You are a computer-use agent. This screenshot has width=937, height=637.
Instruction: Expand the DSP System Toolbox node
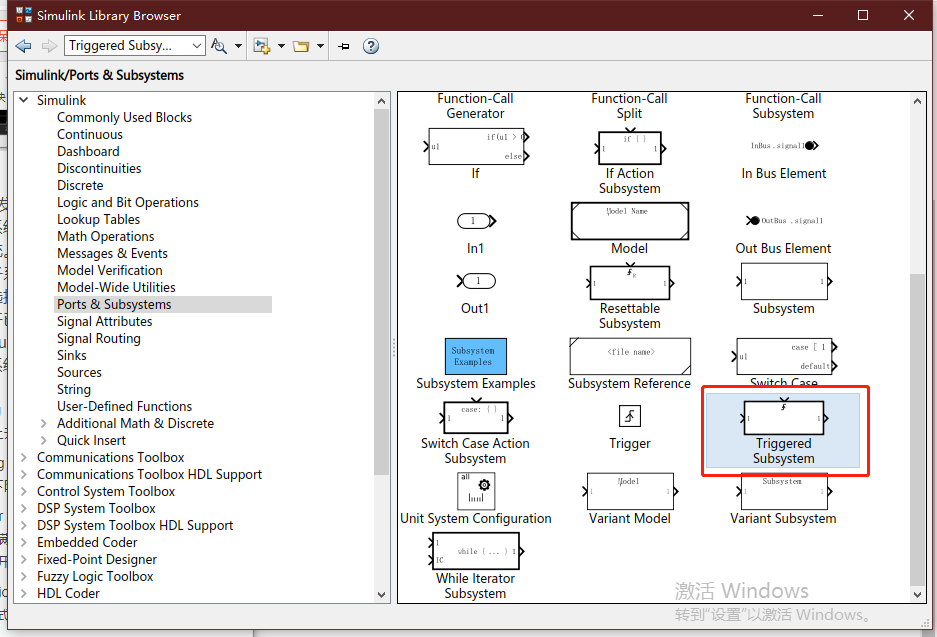24,509
